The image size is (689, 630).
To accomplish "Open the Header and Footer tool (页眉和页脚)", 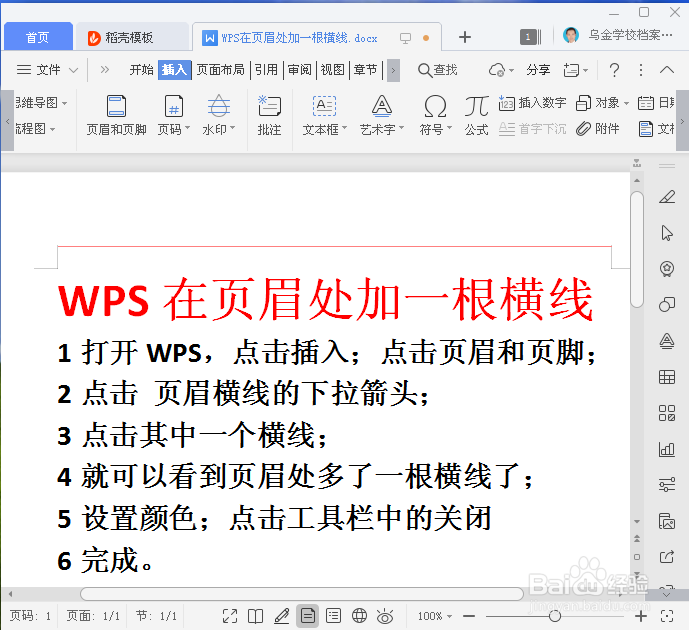I will [116, 116].
